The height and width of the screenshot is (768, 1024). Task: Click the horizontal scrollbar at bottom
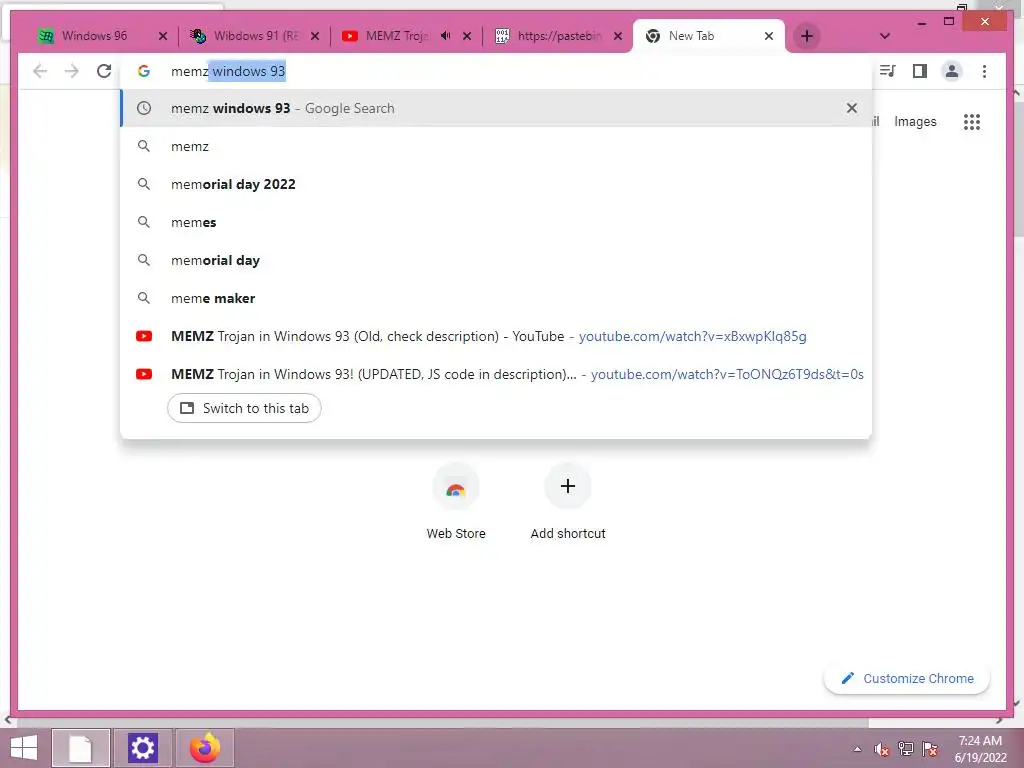(442, 722)
